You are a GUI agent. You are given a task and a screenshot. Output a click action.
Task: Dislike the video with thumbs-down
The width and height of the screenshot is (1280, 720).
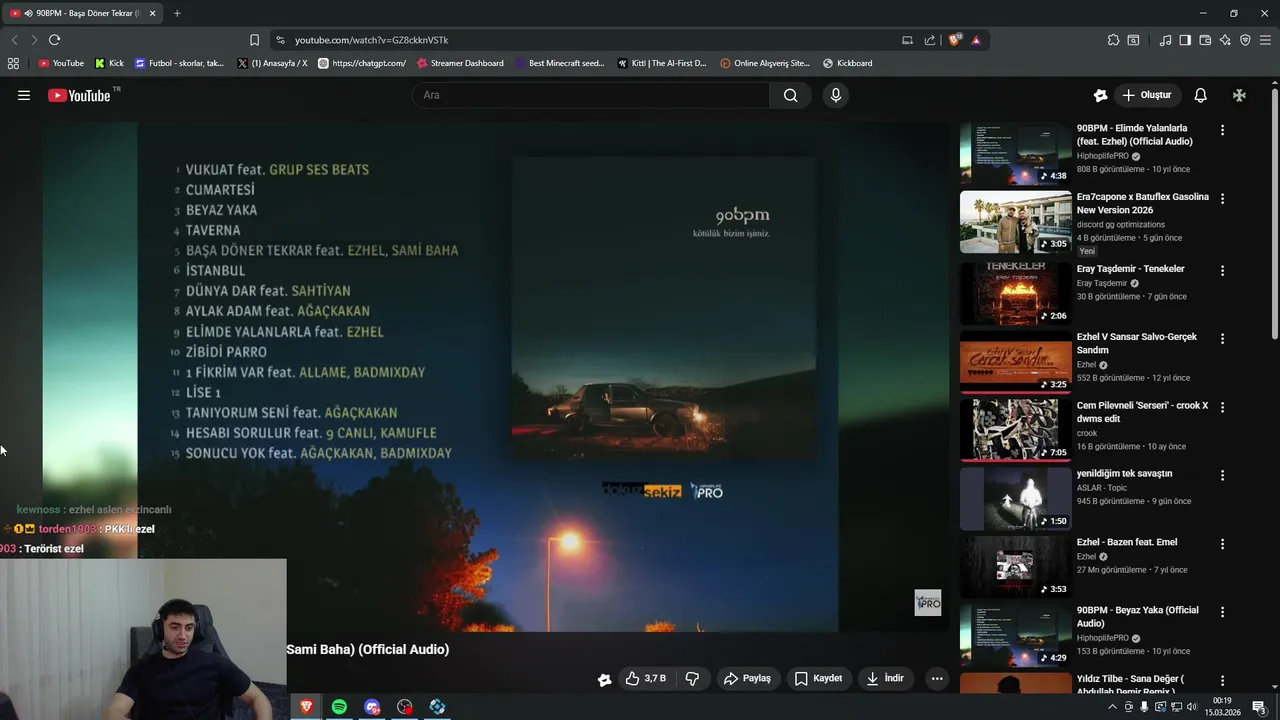pyautogui.click(x=692, y=678)
